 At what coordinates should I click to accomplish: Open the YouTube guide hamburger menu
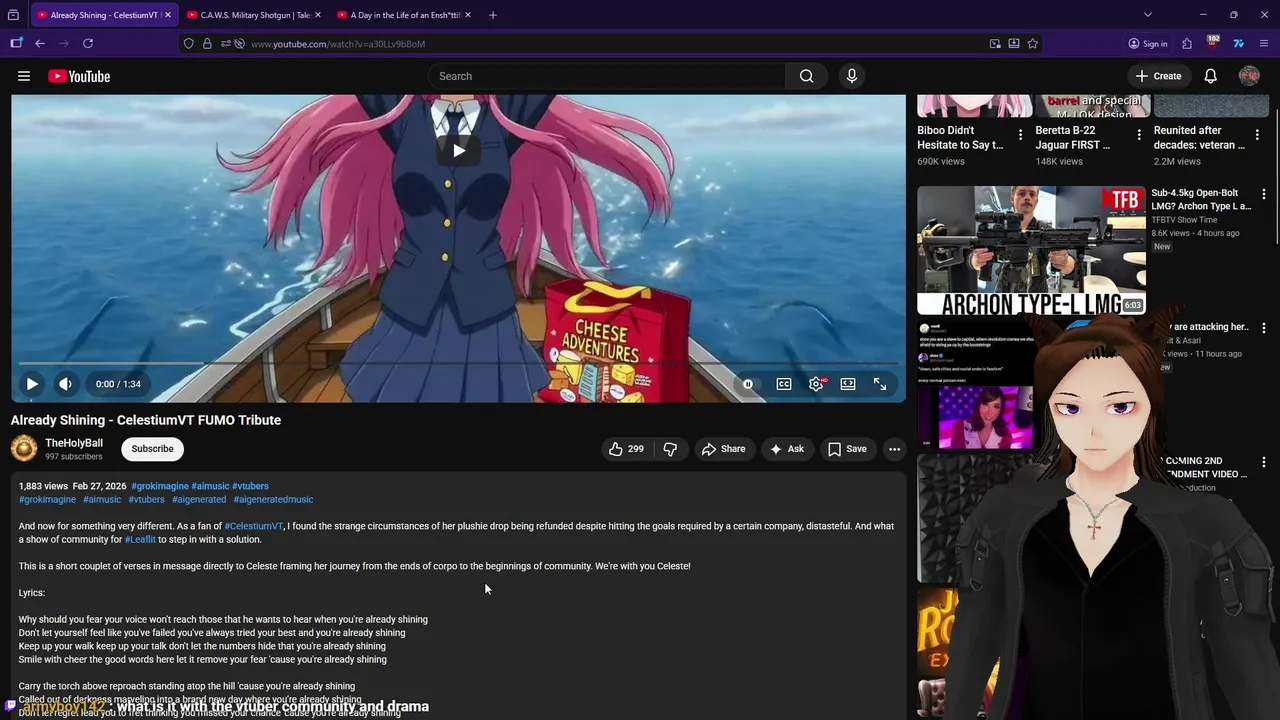click(24, 76)
